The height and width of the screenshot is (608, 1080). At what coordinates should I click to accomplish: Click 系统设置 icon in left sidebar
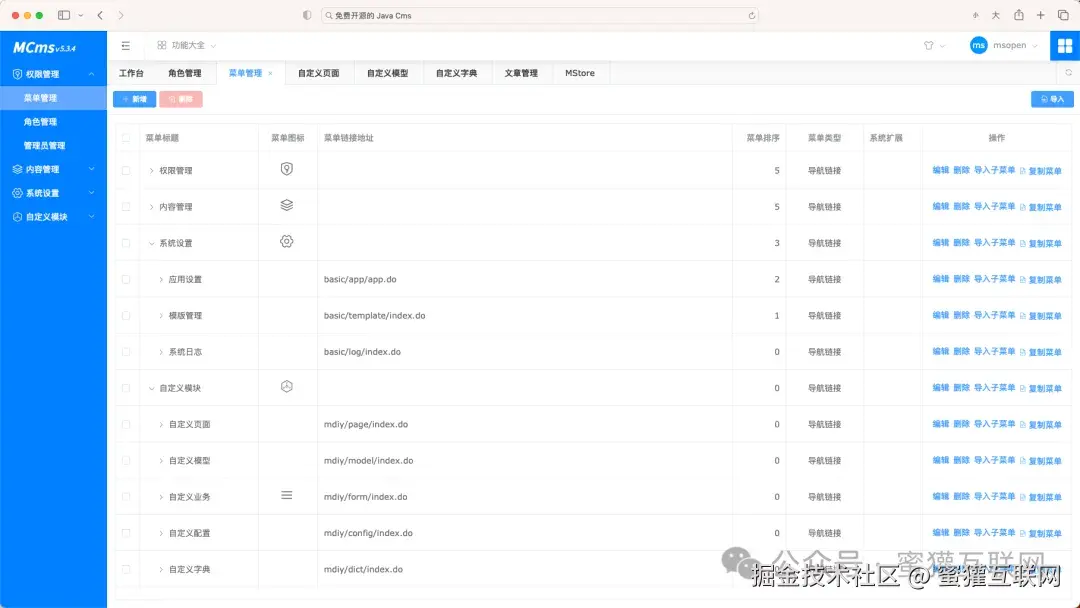point(17,193)
